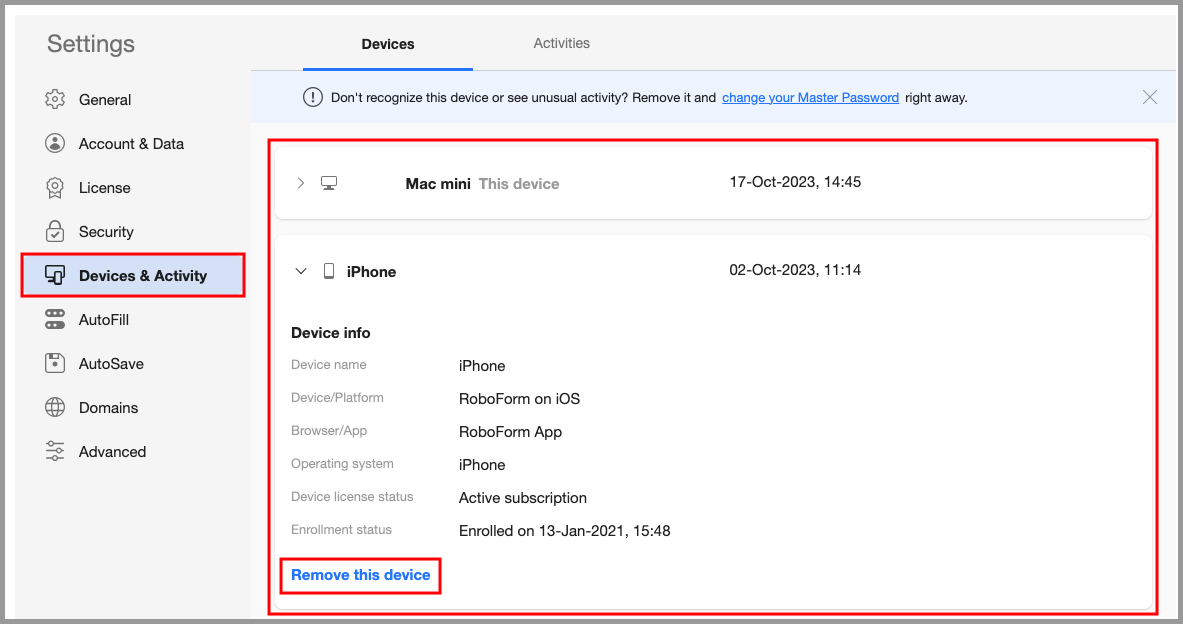
Task: Open Security settings via padlock icon
Action: pyautogui.click(x=55, y=231)
